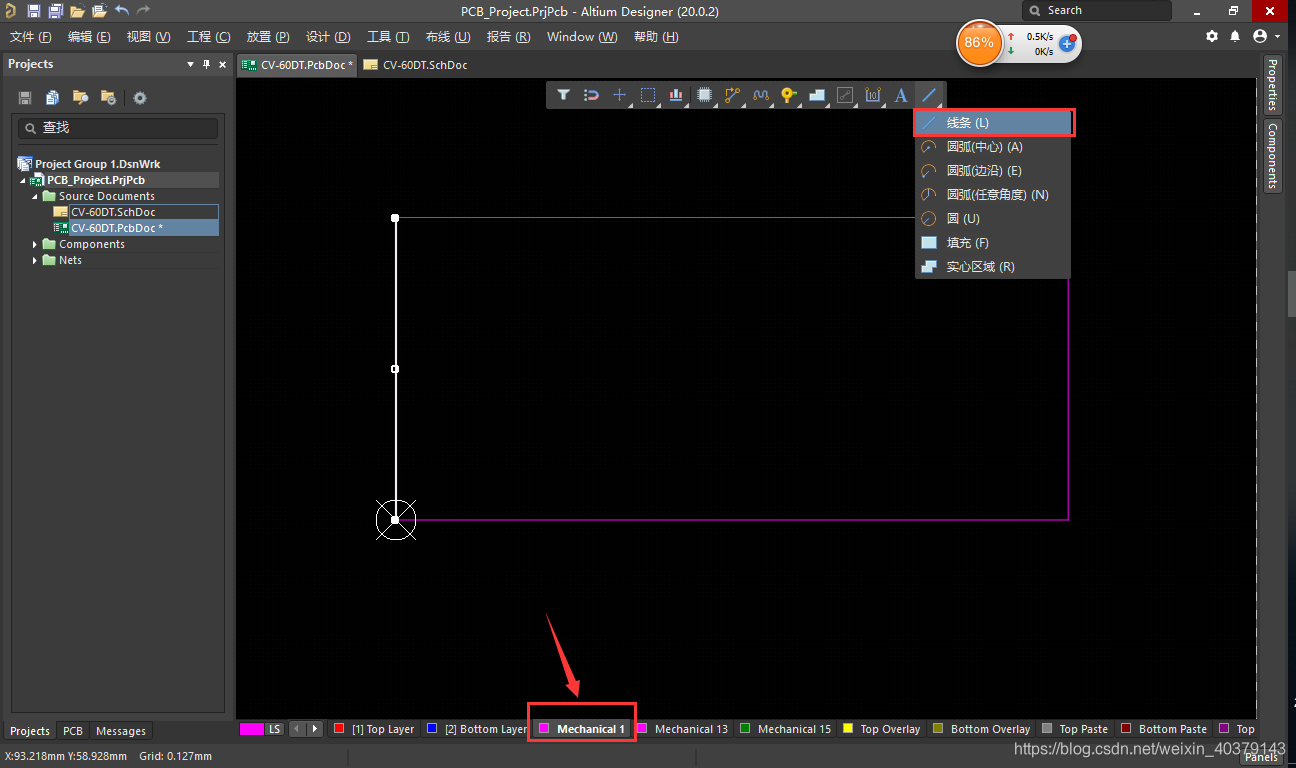
Task: Click the place string A icon
Action: [x=901, y=95]
